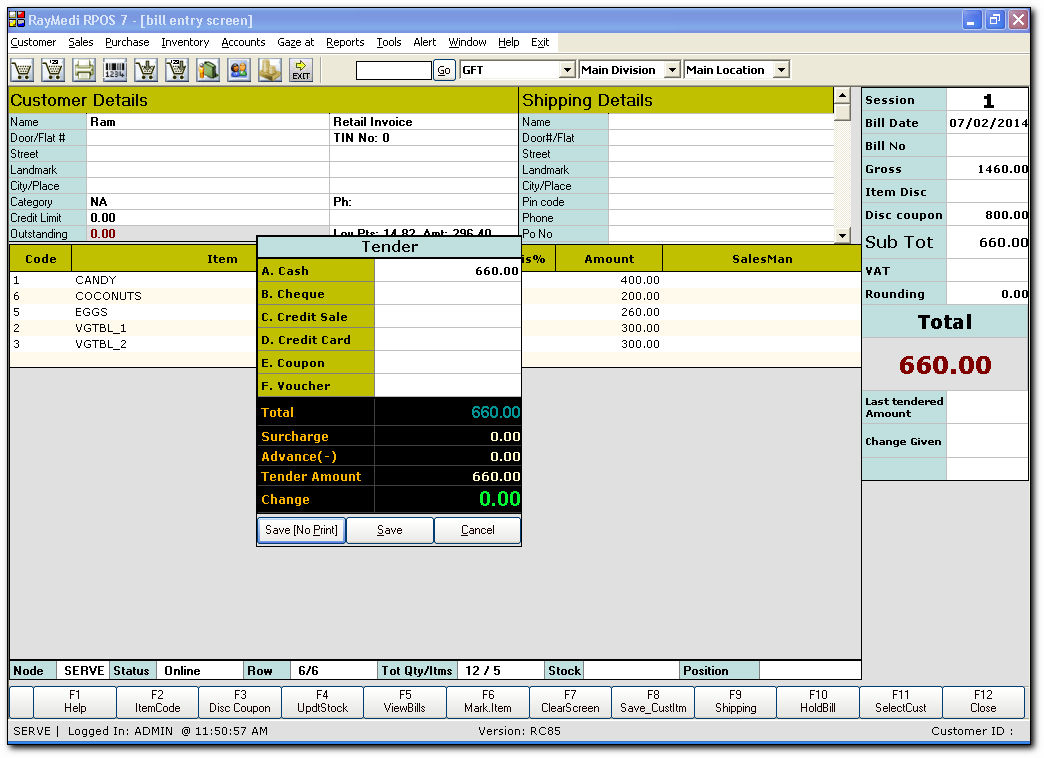Image resolution: width=1044 pixels, height=758 pixels.
Task: Open the Accounts menu
Action: tap(243, 42)
